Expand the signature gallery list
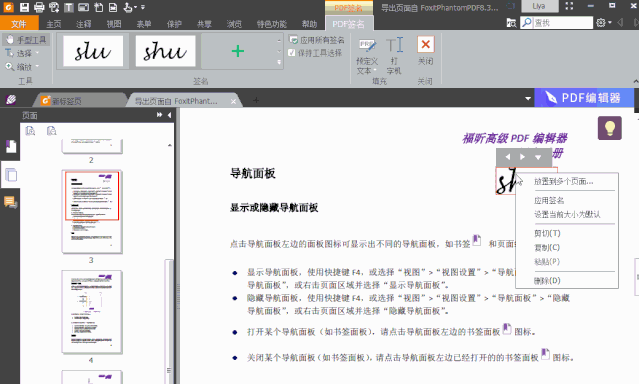The width and height of the screenshot is (639, 384). point(279,62)
